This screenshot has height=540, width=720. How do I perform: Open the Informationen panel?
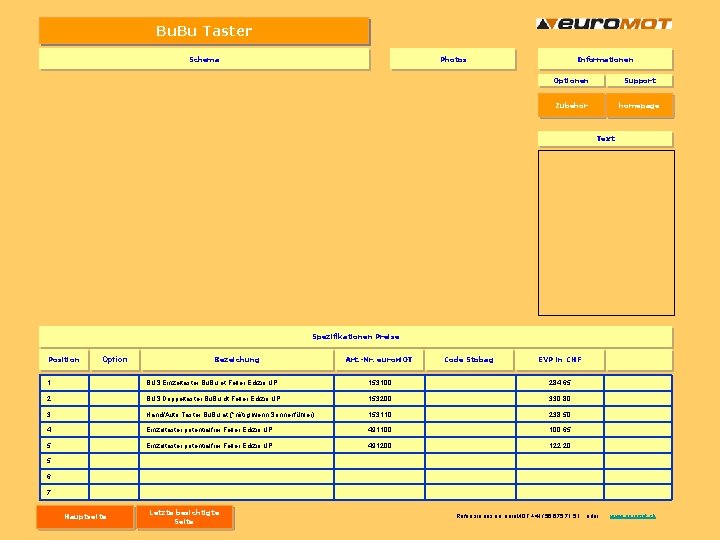pyautogui.click(x=605, y=59)
